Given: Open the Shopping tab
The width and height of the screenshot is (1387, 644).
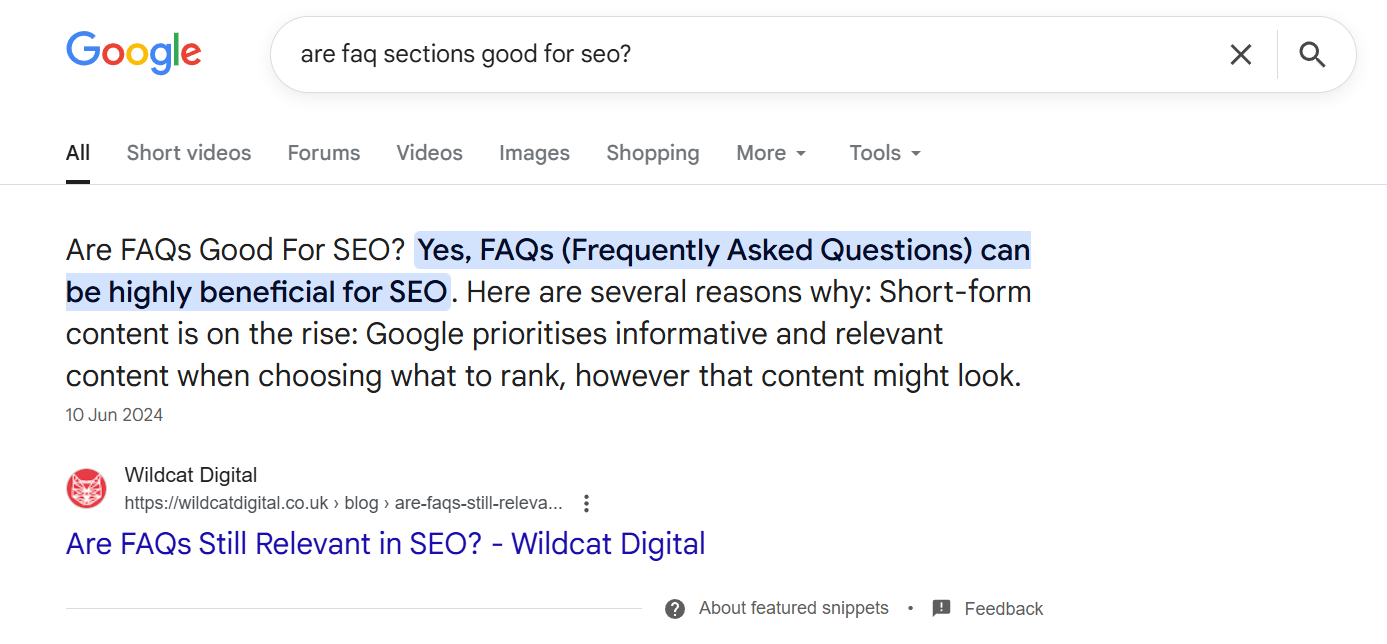Looking at the screenshot, I should click(652, 153).
